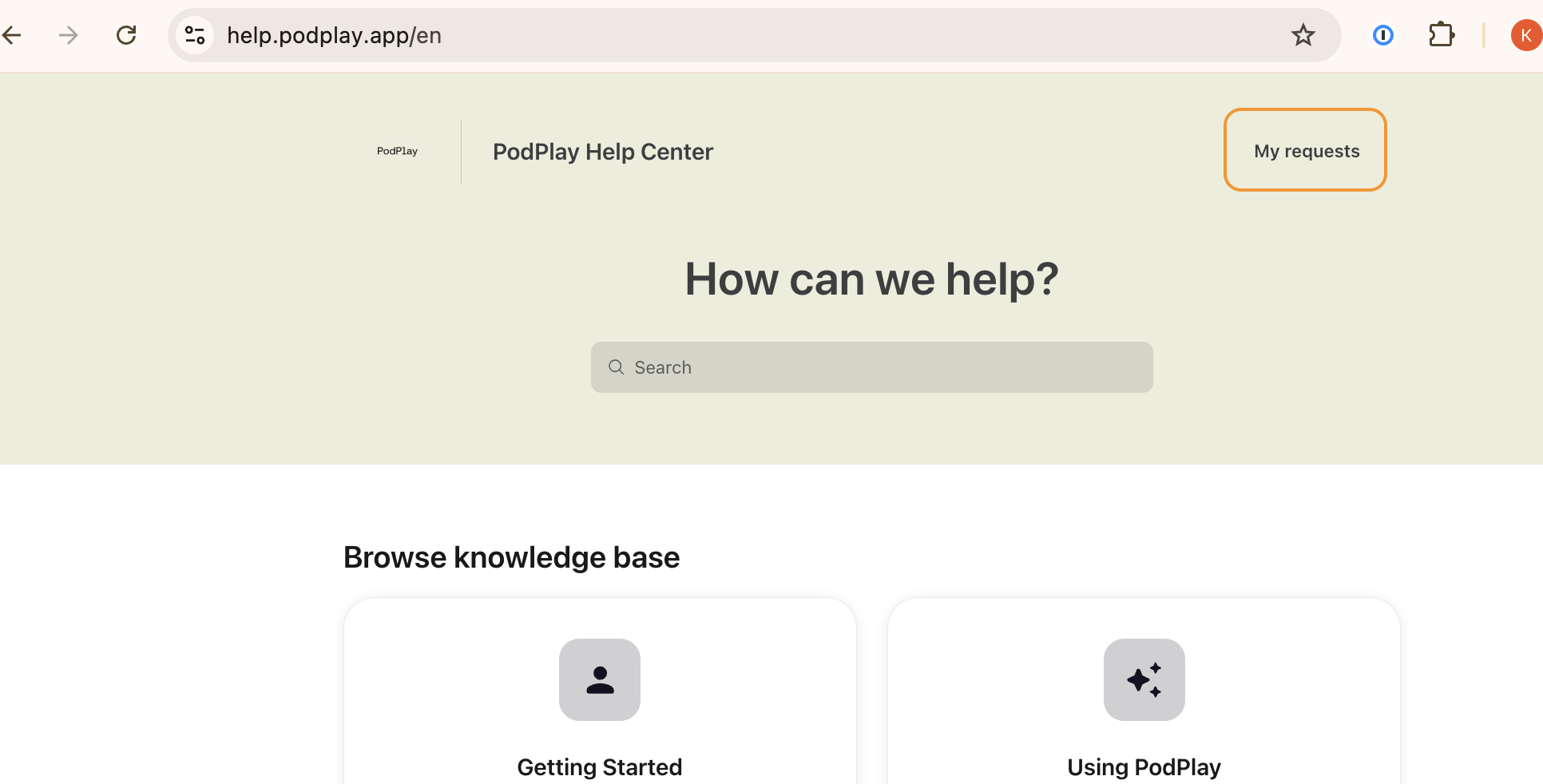Click the Using PodPlay sparkles icon
This screenshot has width=1543, height=784.
click(x=1144, y=679)
